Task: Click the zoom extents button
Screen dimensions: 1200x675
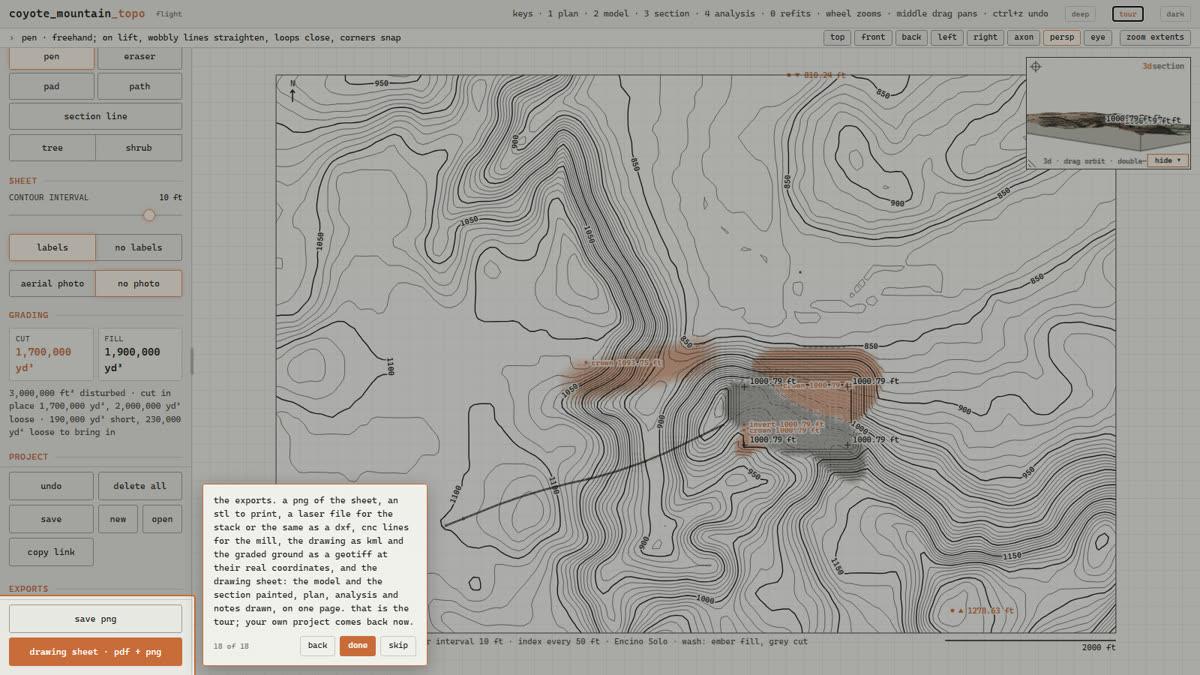Action: pos(1155,37)
